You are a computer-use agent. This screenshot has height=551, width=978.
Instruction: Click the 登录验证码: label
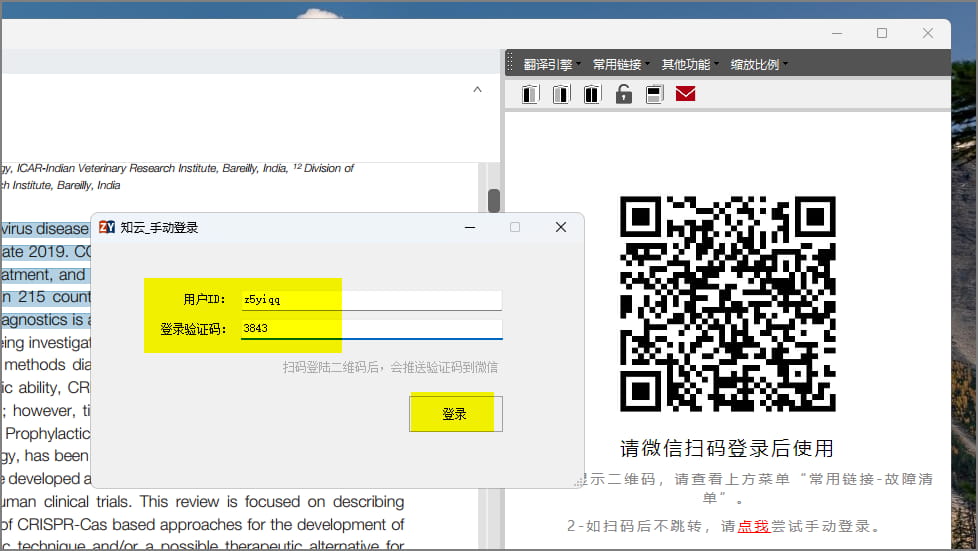[193, 329]
